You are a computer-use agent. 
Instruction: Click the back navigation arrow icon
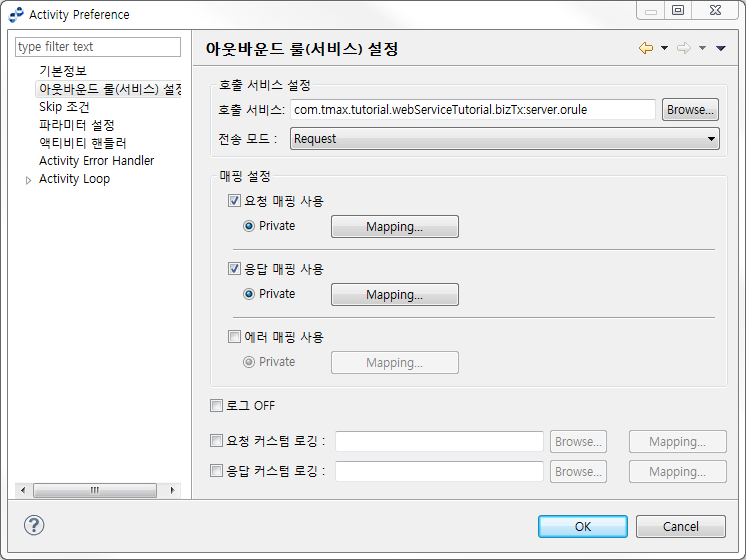(x=646, y=49)
